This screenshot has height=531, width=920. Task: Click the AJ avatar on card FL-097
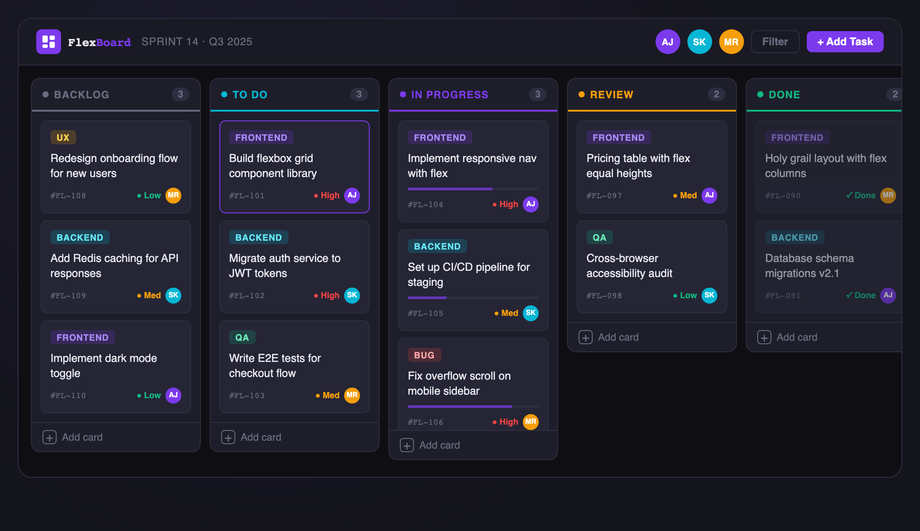tap(709, 195)
